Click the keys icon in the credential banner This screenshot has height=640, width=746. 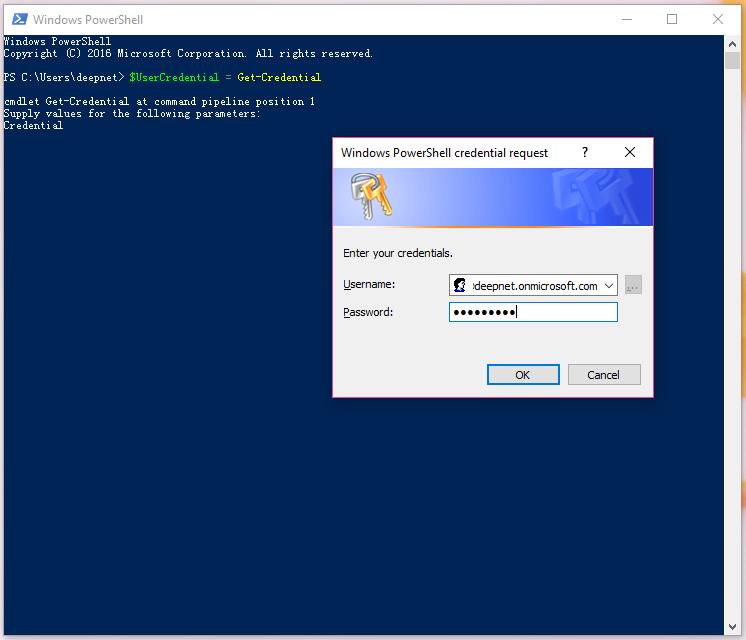pos(371,196)
